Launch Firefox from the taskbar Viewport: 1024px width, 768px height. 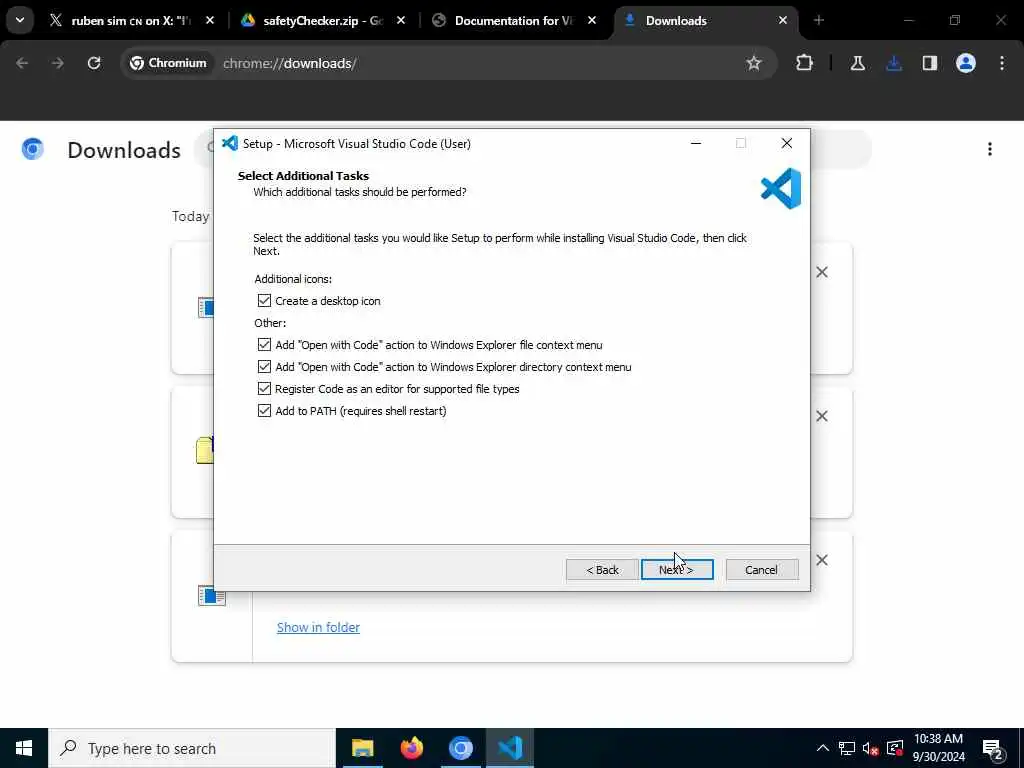point(411,748)
